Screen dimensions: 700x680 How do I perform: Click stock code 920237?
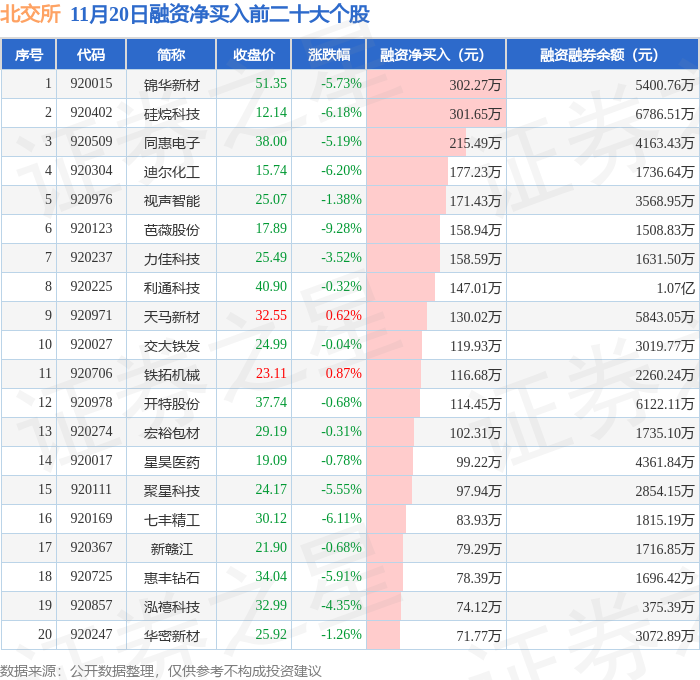(91, 258)
